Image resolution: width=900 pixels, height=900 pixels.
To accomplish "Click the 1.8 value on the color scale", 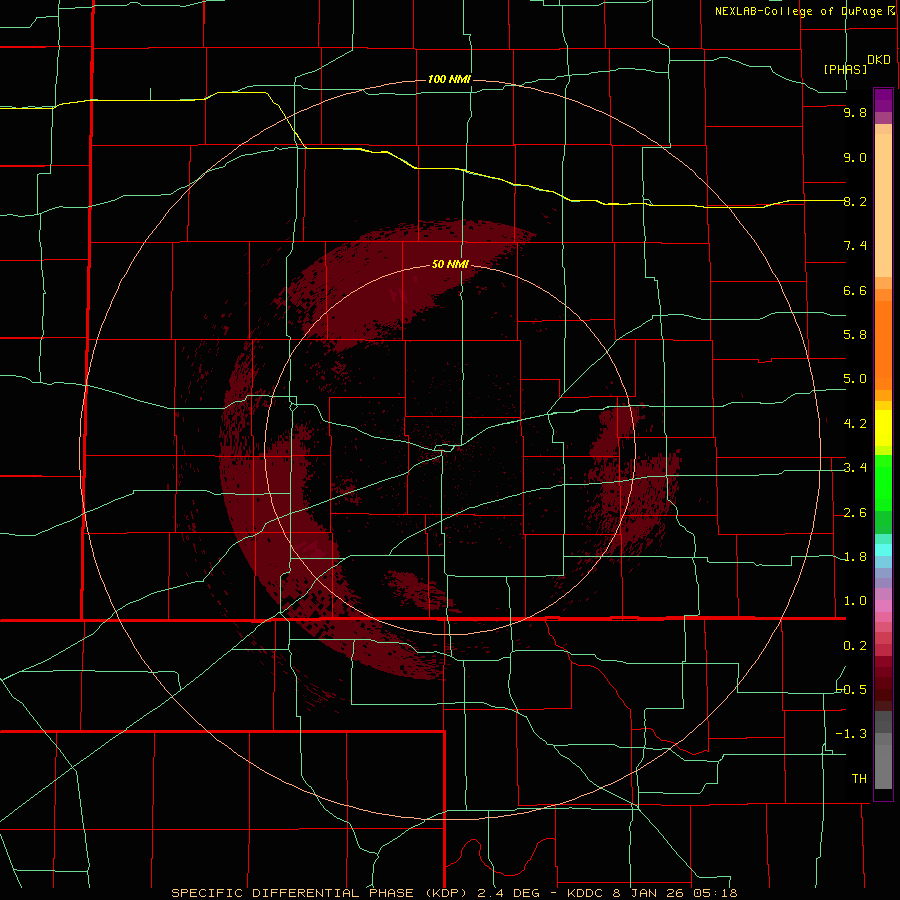I will tap(855, 557).
